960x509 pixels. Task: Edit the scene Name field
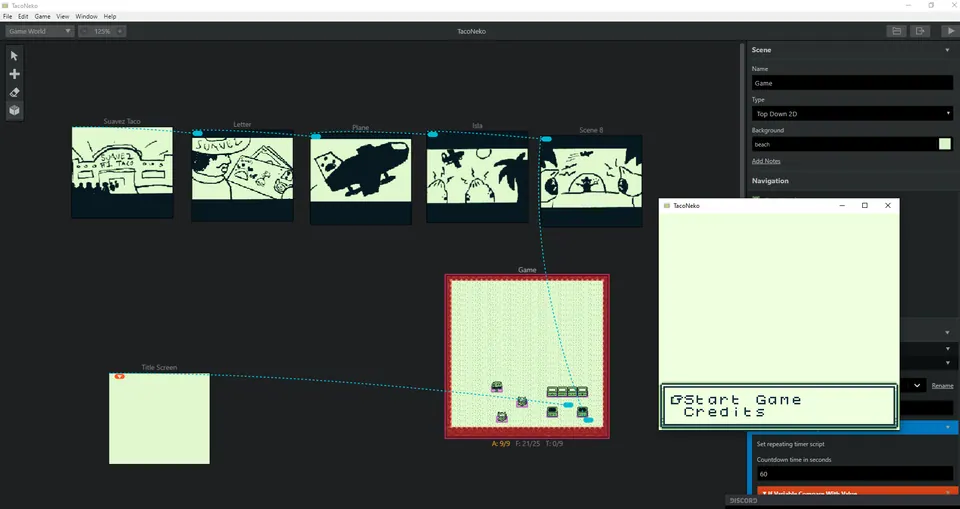(x=852, y=83)
